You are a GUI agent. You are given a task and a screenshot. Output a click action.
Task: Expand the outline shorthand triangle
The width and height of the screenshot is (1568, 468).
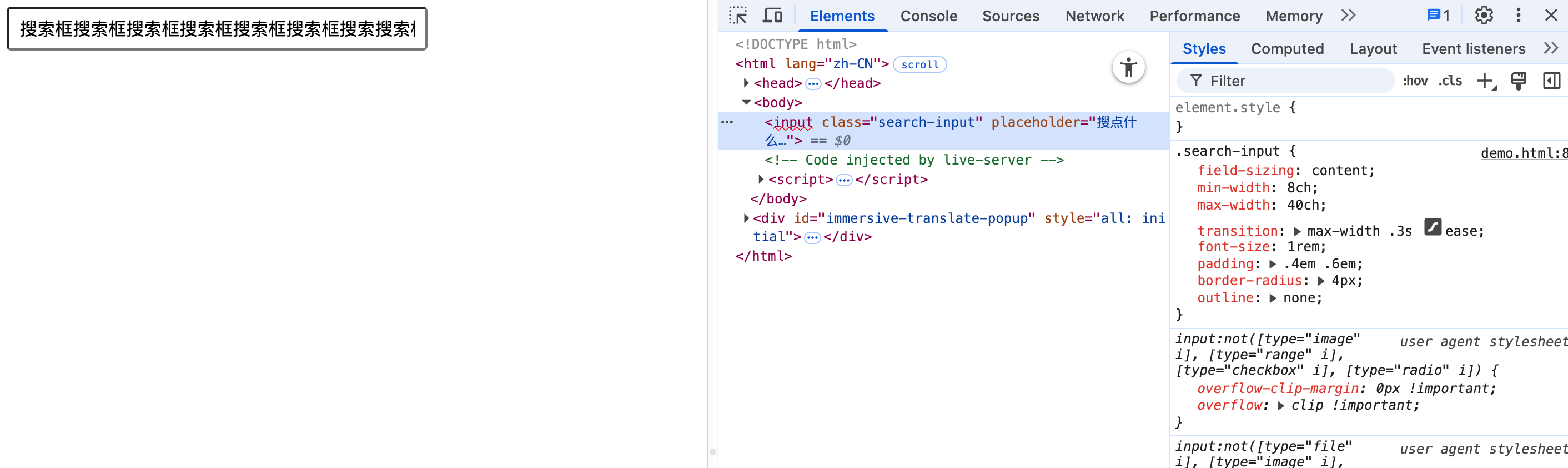click(1273, 298)
